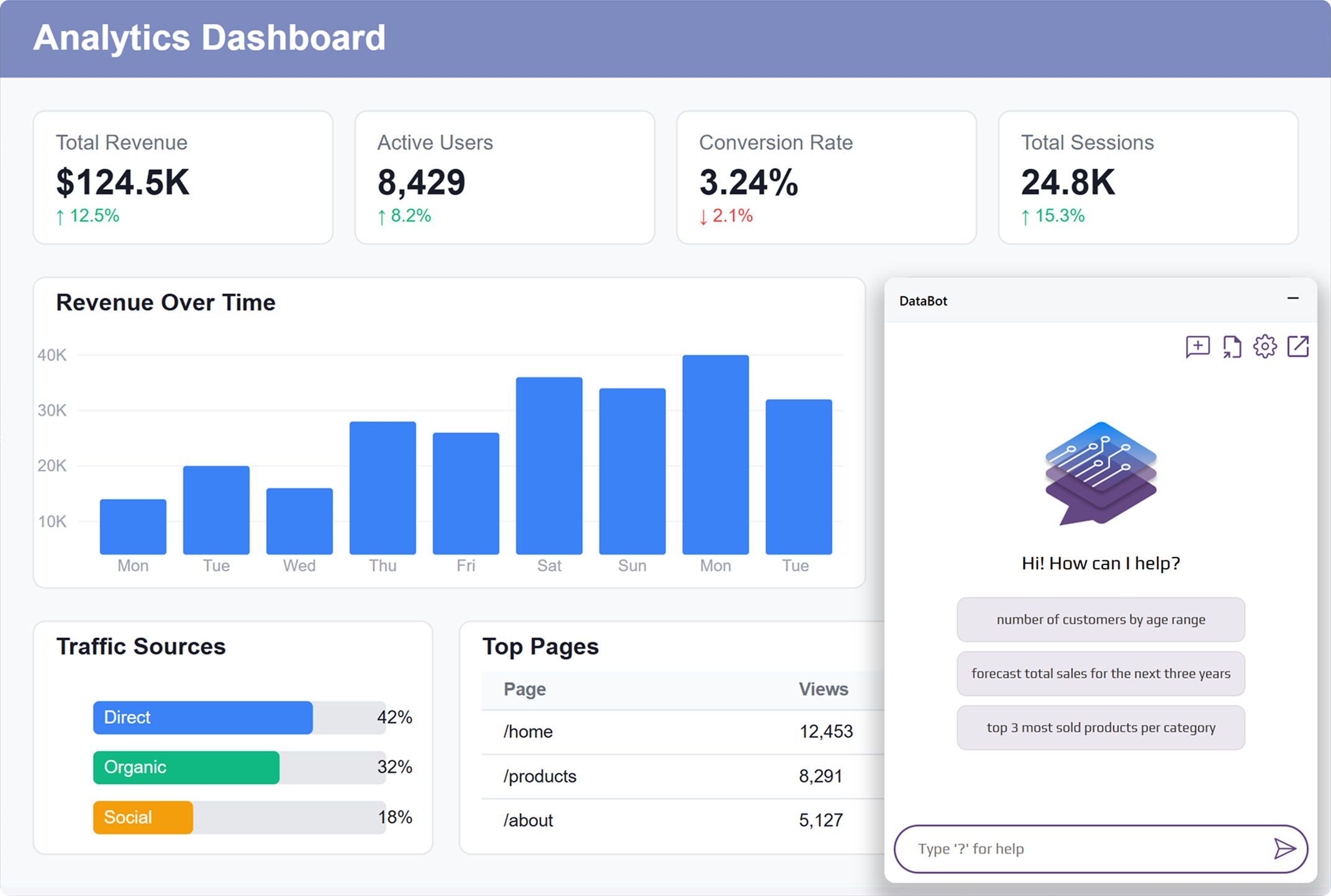
Task: Click the red downward arrow on Conversion Rate
Action: coord(704,216)
